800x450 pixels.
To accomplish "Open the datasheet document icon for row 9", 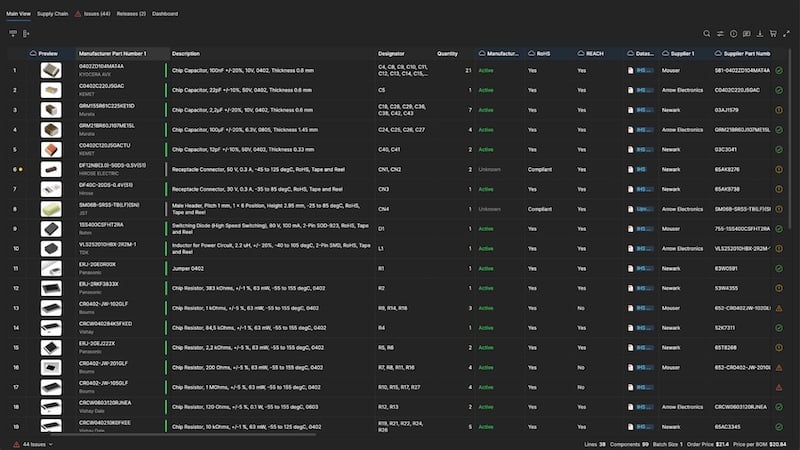I will pos(630,229).
